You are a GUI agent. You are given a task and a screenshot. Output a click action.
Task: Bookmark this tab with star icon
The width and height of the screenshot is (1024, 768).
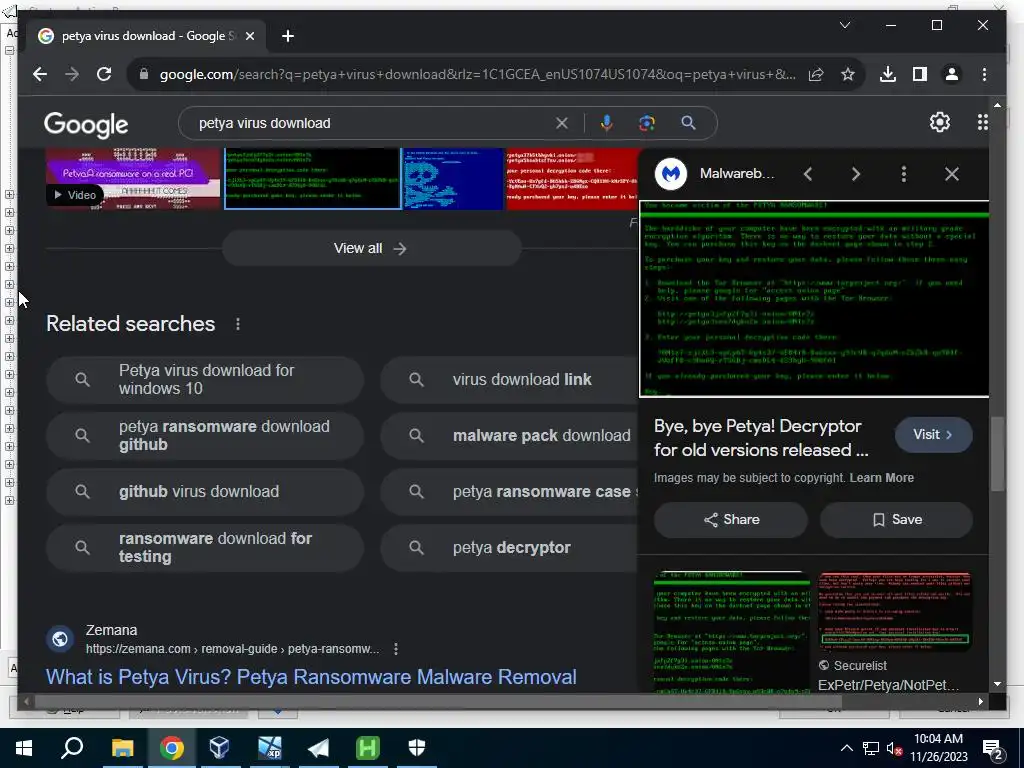pyautogui.click(x=848, y=74)
